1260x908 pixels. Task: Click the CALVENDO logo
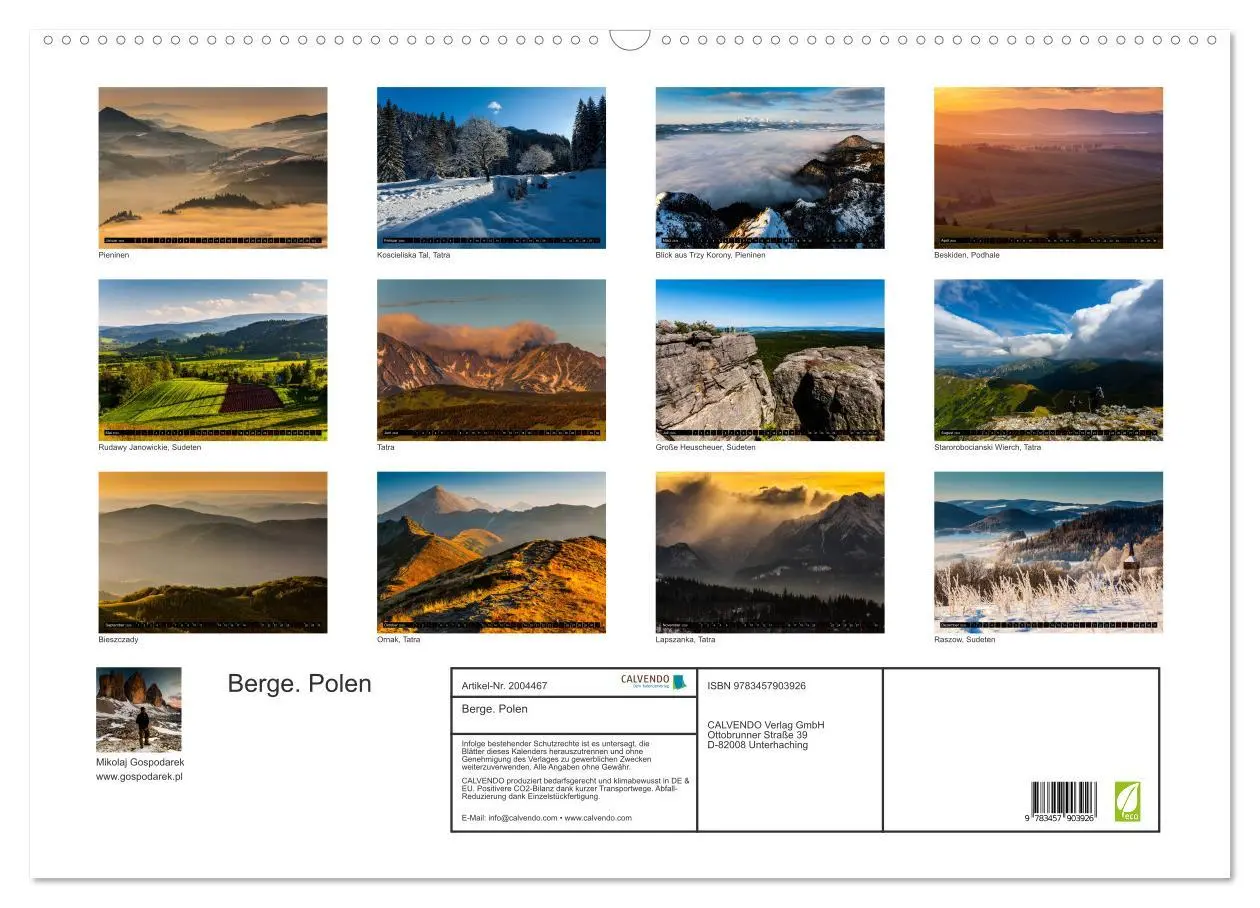[653, 681]
